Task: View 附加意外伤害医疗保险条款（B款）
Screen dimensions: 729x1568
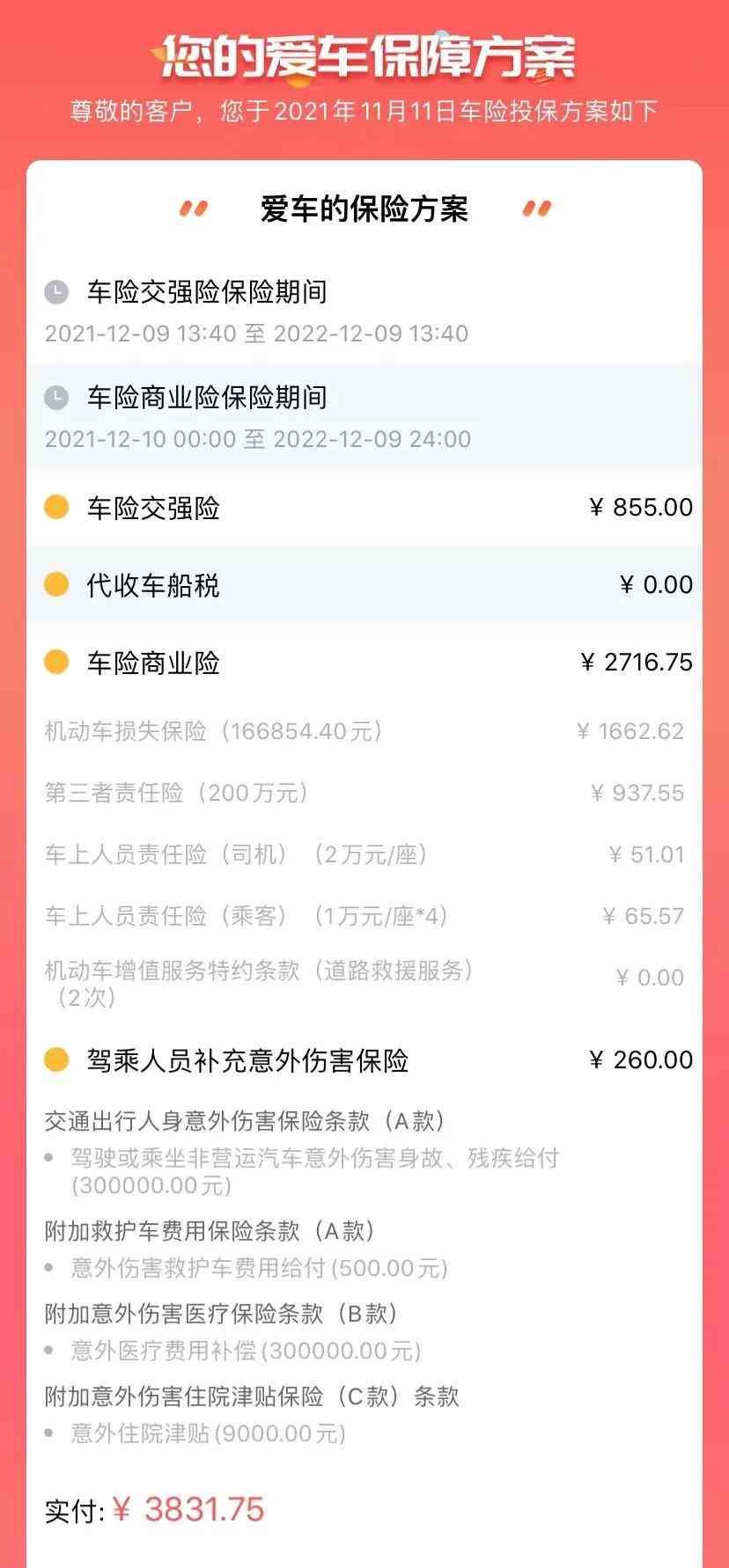Action: (221, 1314)
